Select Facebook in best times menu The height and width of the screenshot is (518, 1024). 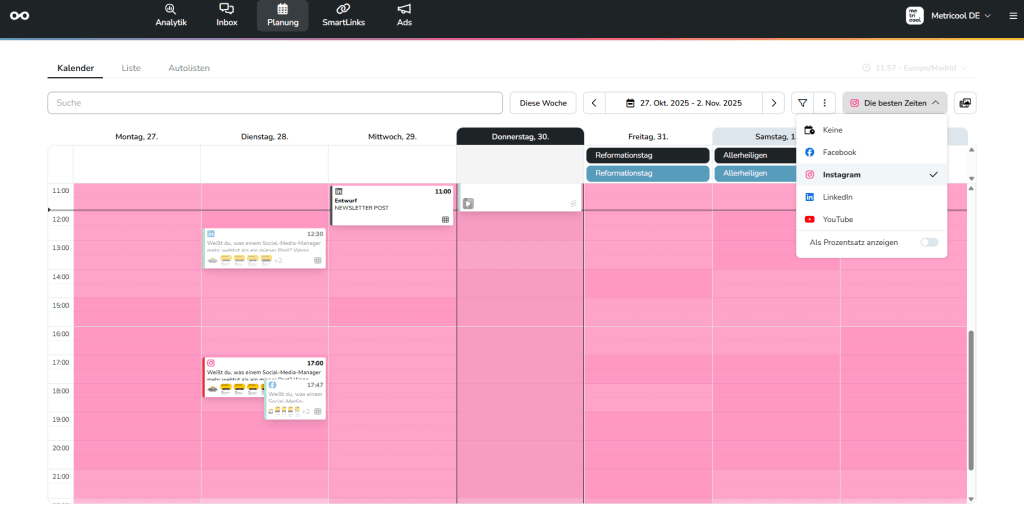click(872, 152)
